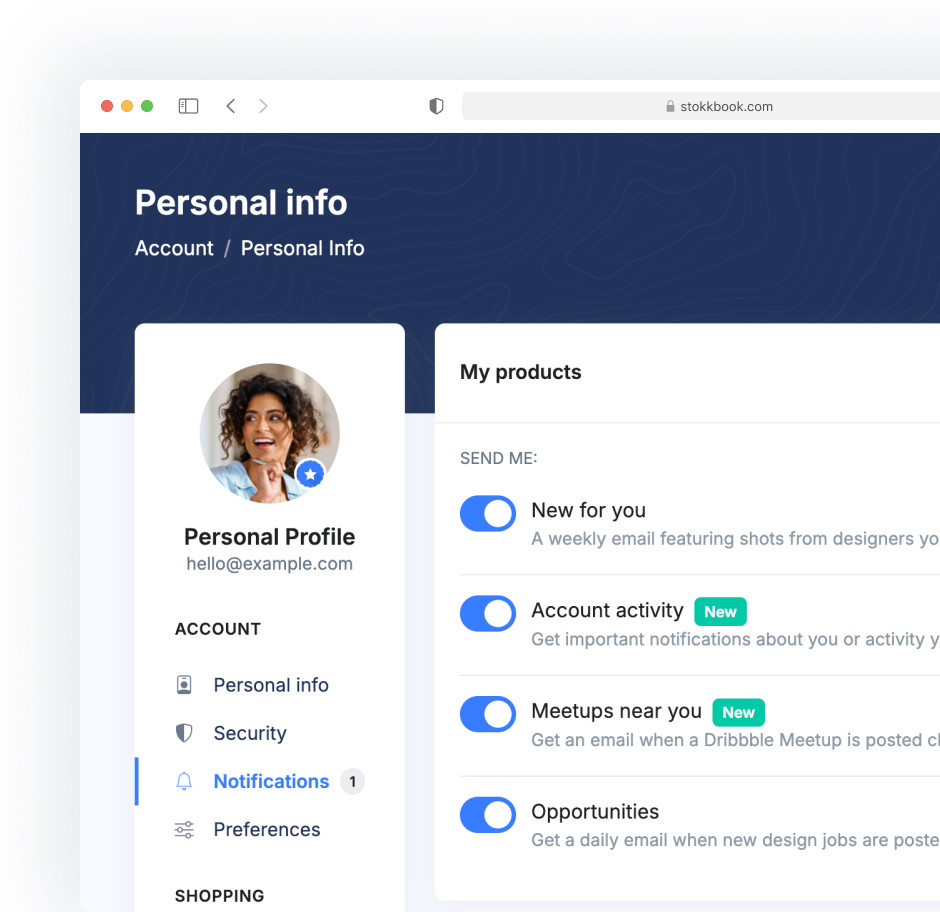Select Security in the account menu
This screenshot has height=912, width=940.
point(250,733)
